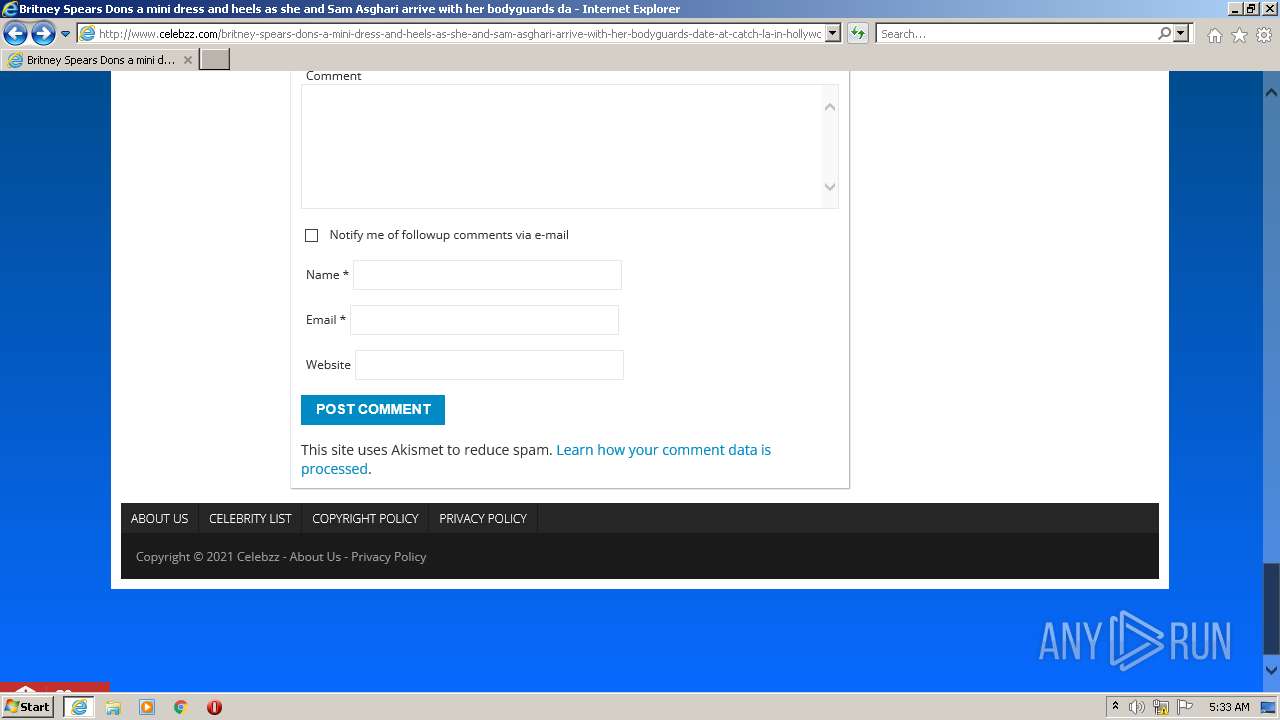Click the network tray icon
The width and height of the screenshot is (1280, 720).
coord(1161,707)
